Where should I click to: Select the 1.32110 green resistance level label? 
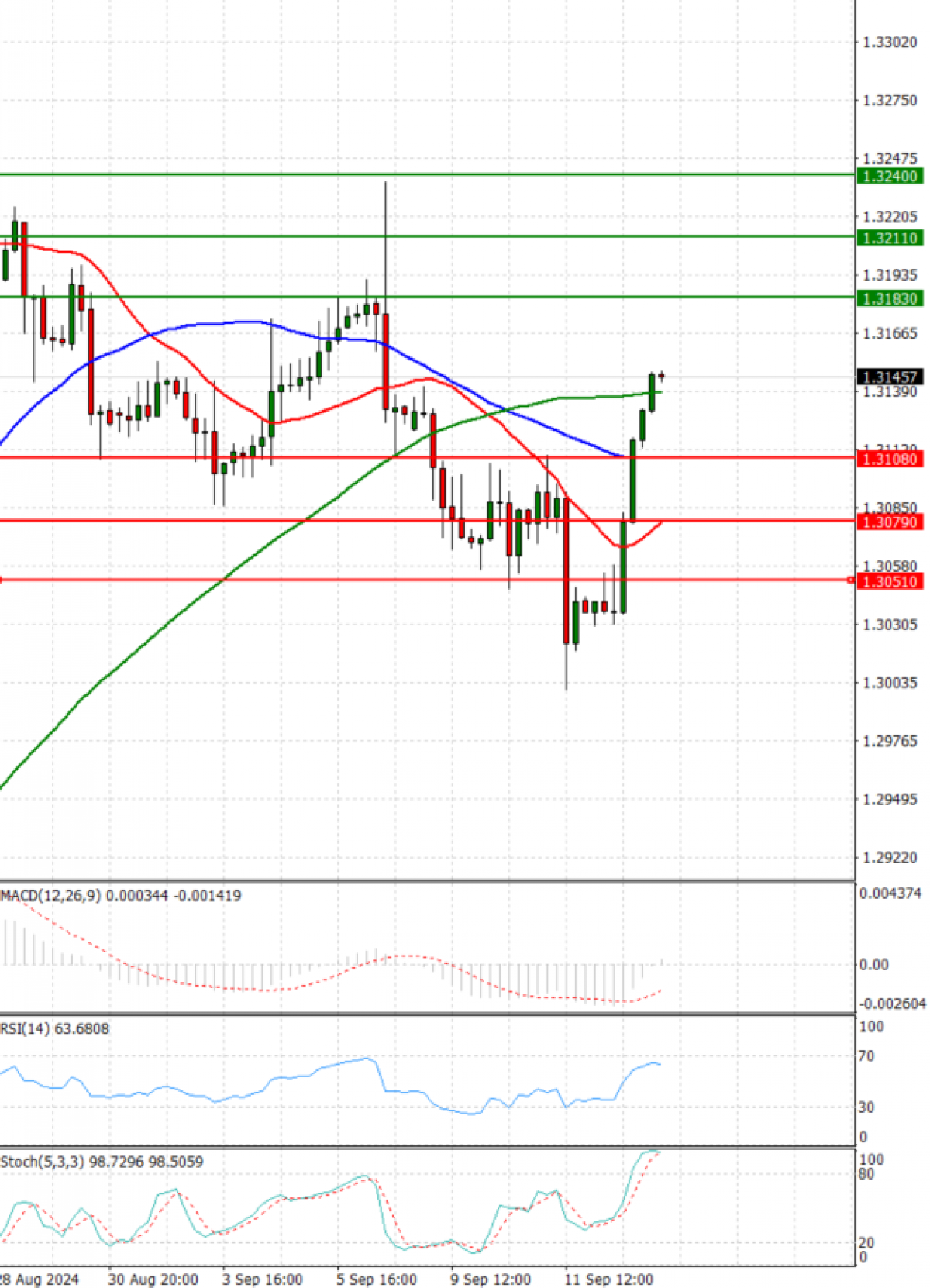click(890, 238)
